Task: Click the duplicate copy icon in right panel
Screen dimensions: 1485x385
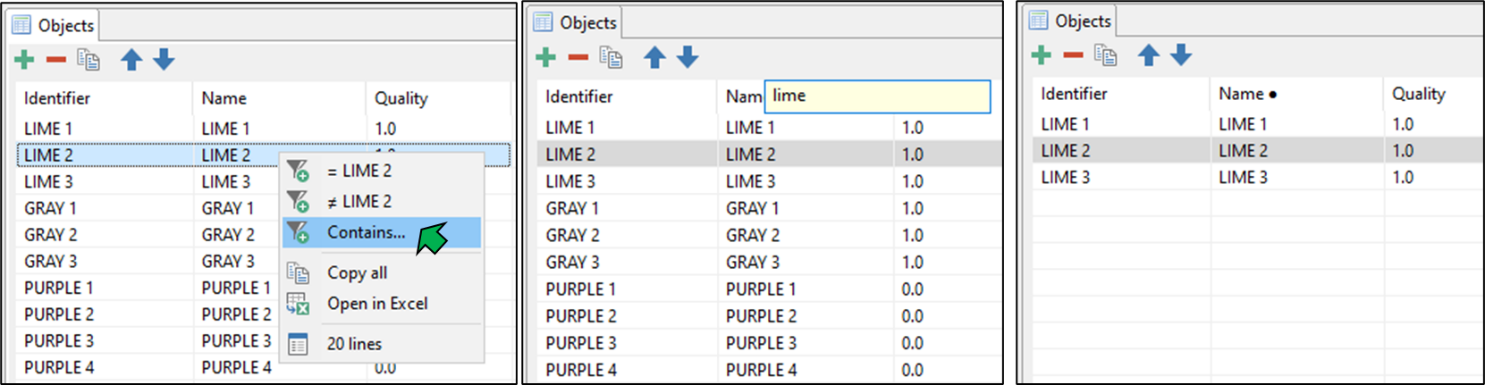Action: tap(1105, 55)
